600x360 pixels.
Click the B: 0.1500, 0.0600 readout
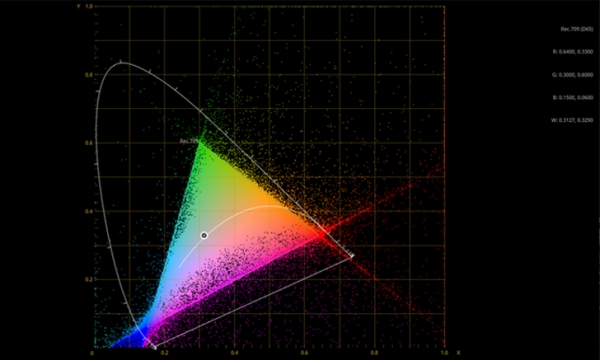(x=573, y=98)
